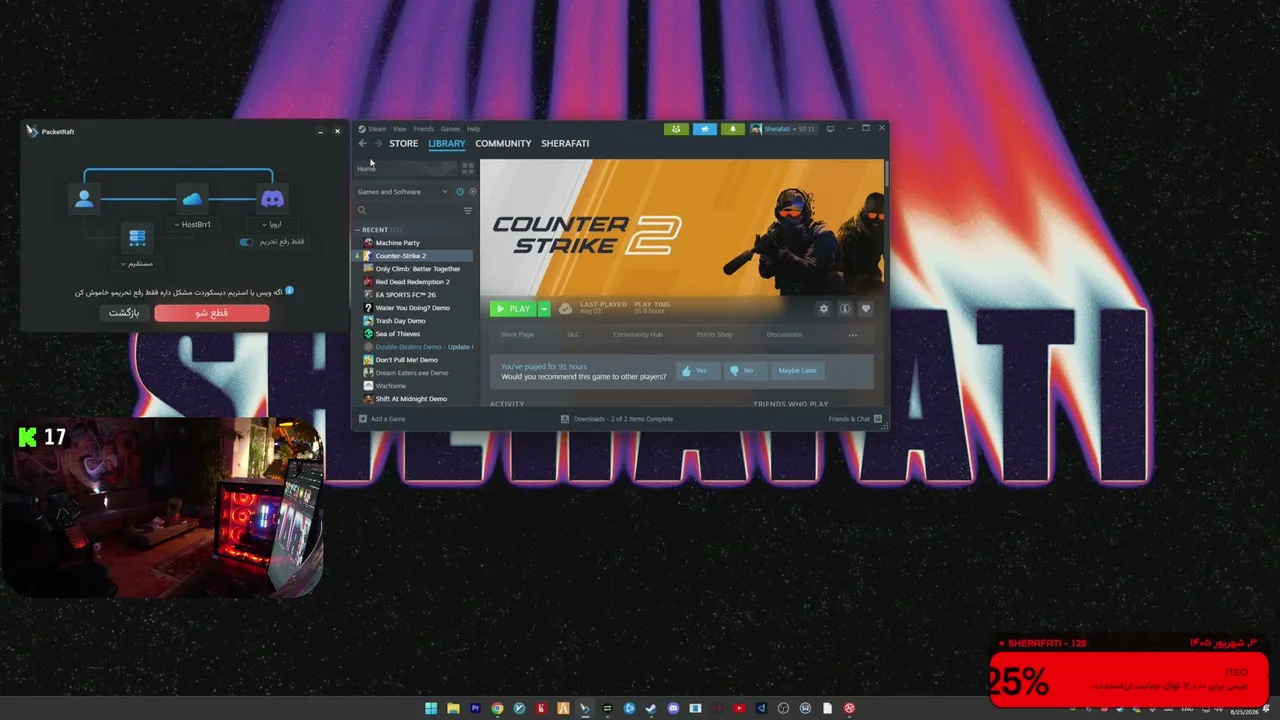Open Google Chrome from taskbar
1280x720 pixels.
click(x=497, y=708)
